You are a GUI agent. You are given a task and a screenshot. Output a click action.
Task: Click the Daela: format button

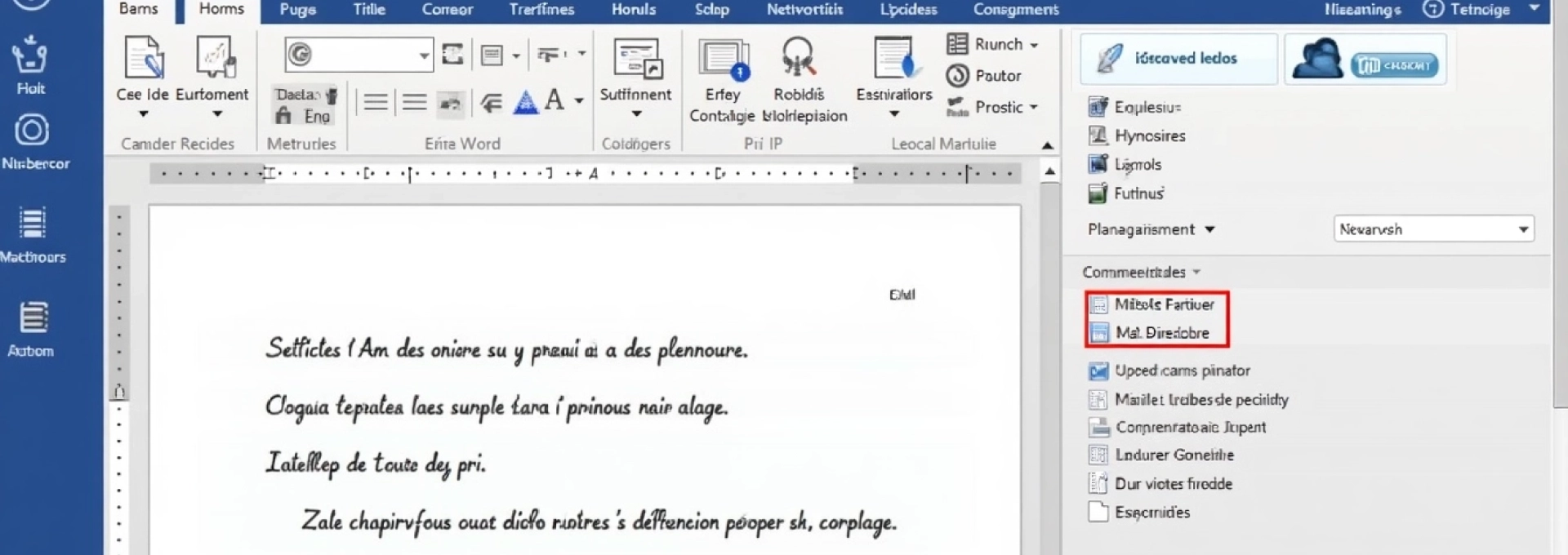305,95
